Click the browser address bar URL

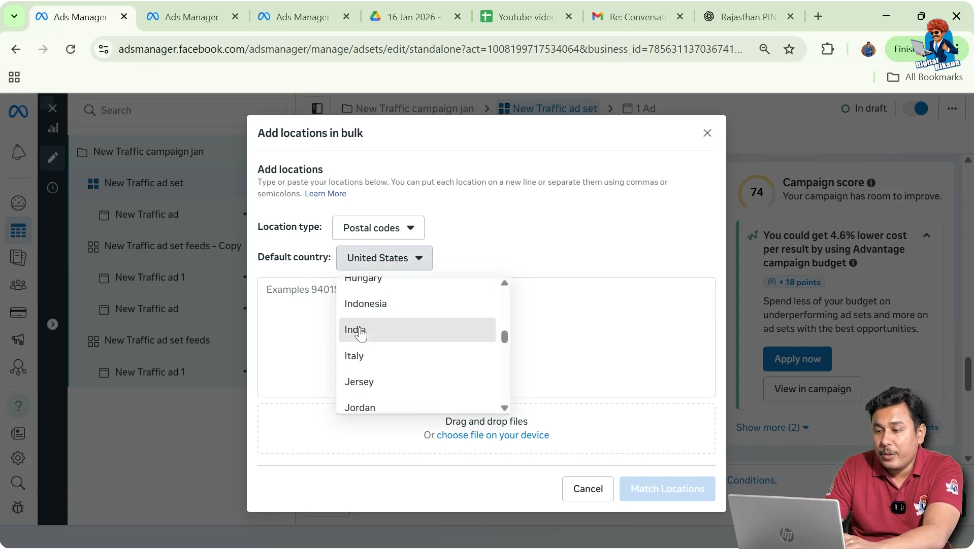430,49
